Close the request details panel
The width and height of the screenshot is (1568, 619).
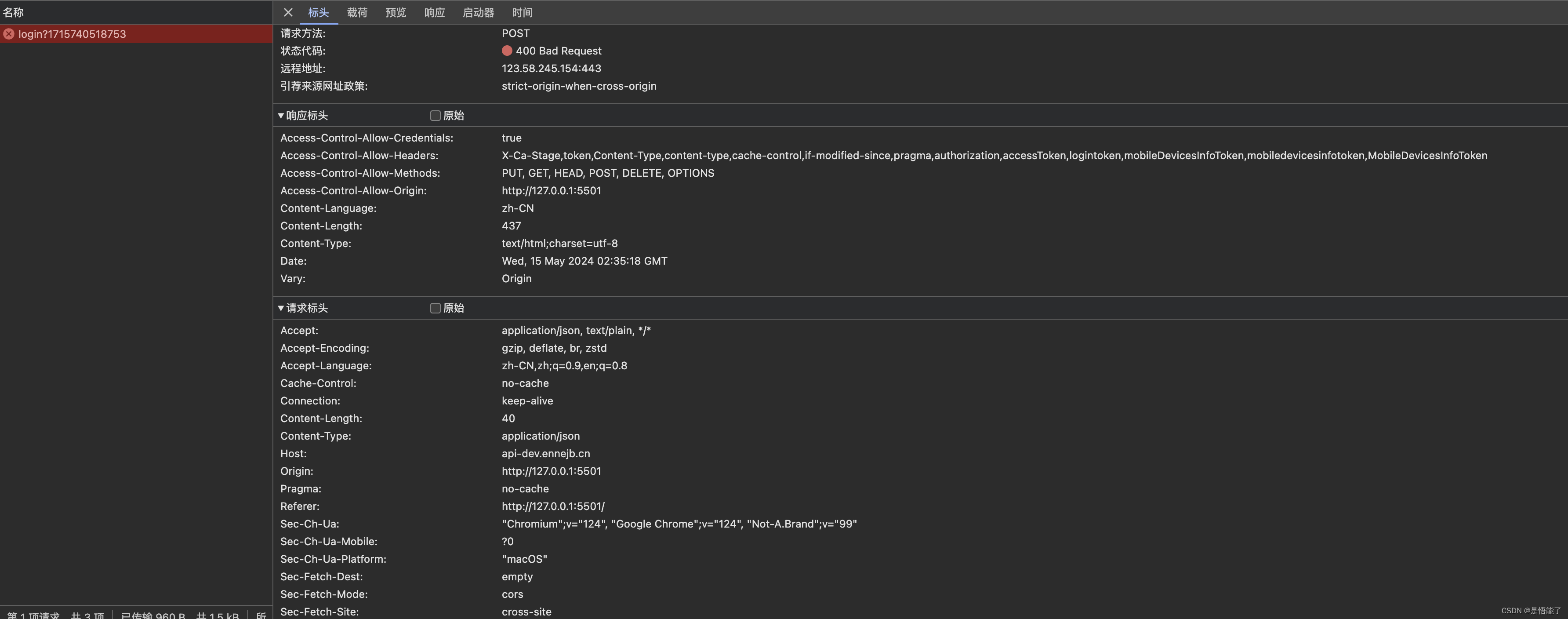tap(288, 12)
